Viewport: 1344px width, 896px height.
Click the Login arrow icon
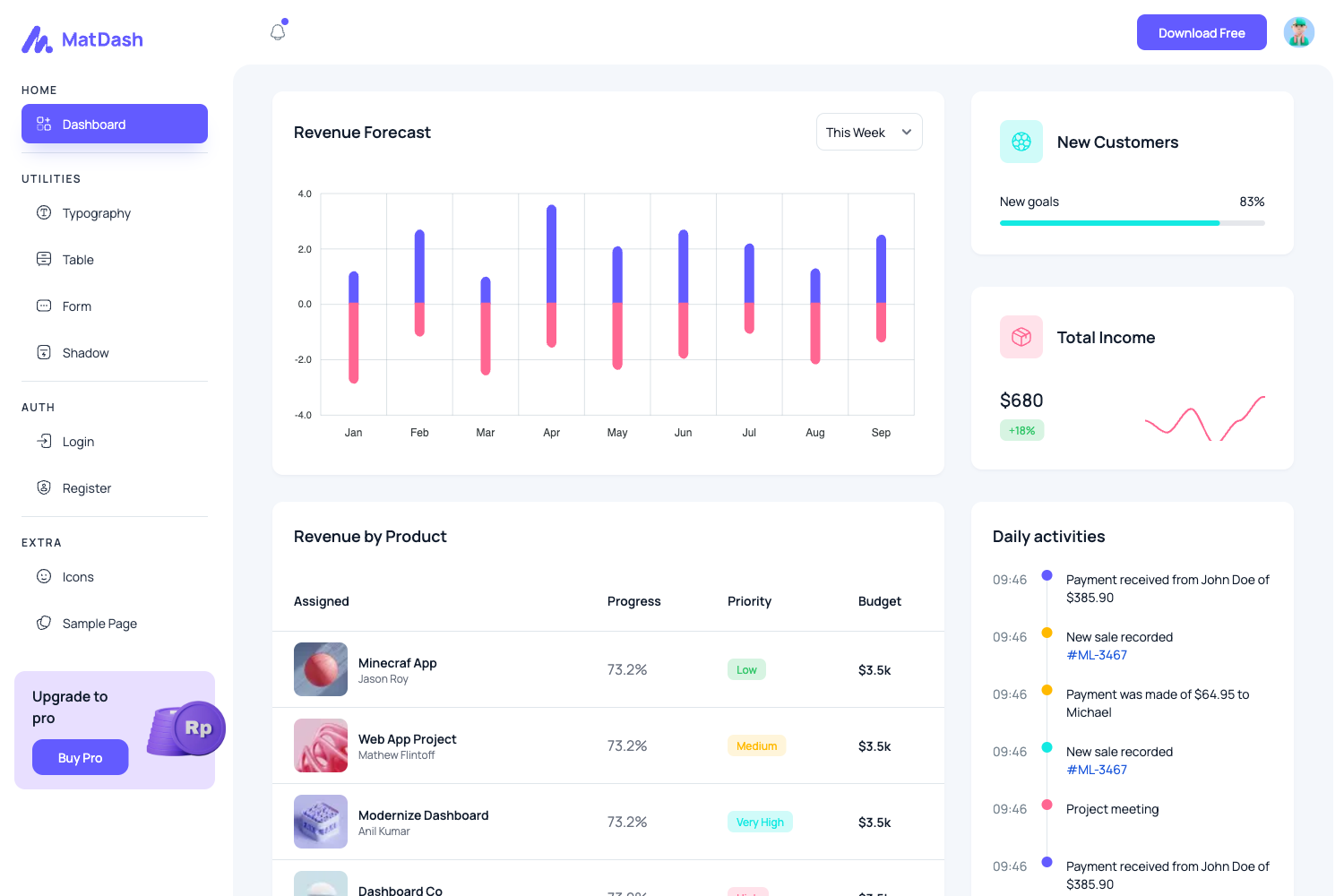tap(44, 441)
